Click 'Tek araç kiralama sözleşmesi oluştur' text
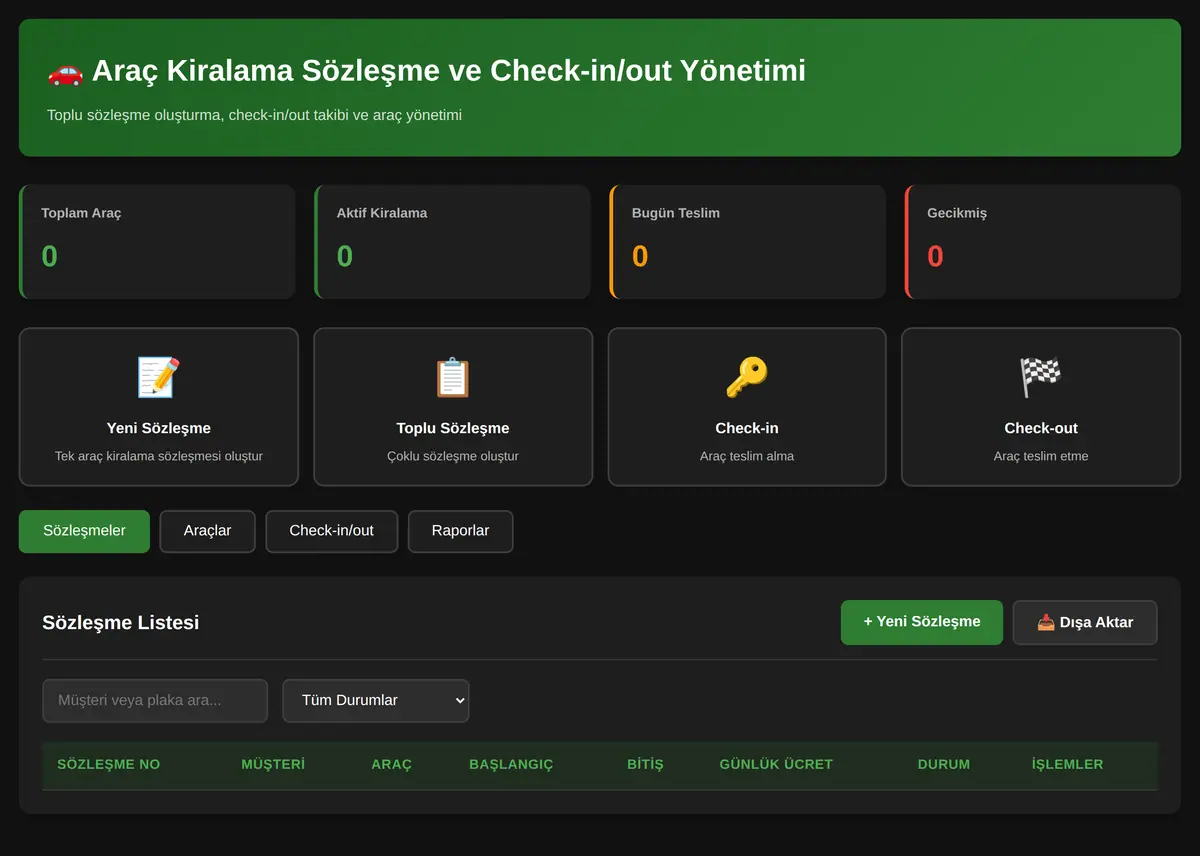The image size is (1200, 856). (158, 456)
